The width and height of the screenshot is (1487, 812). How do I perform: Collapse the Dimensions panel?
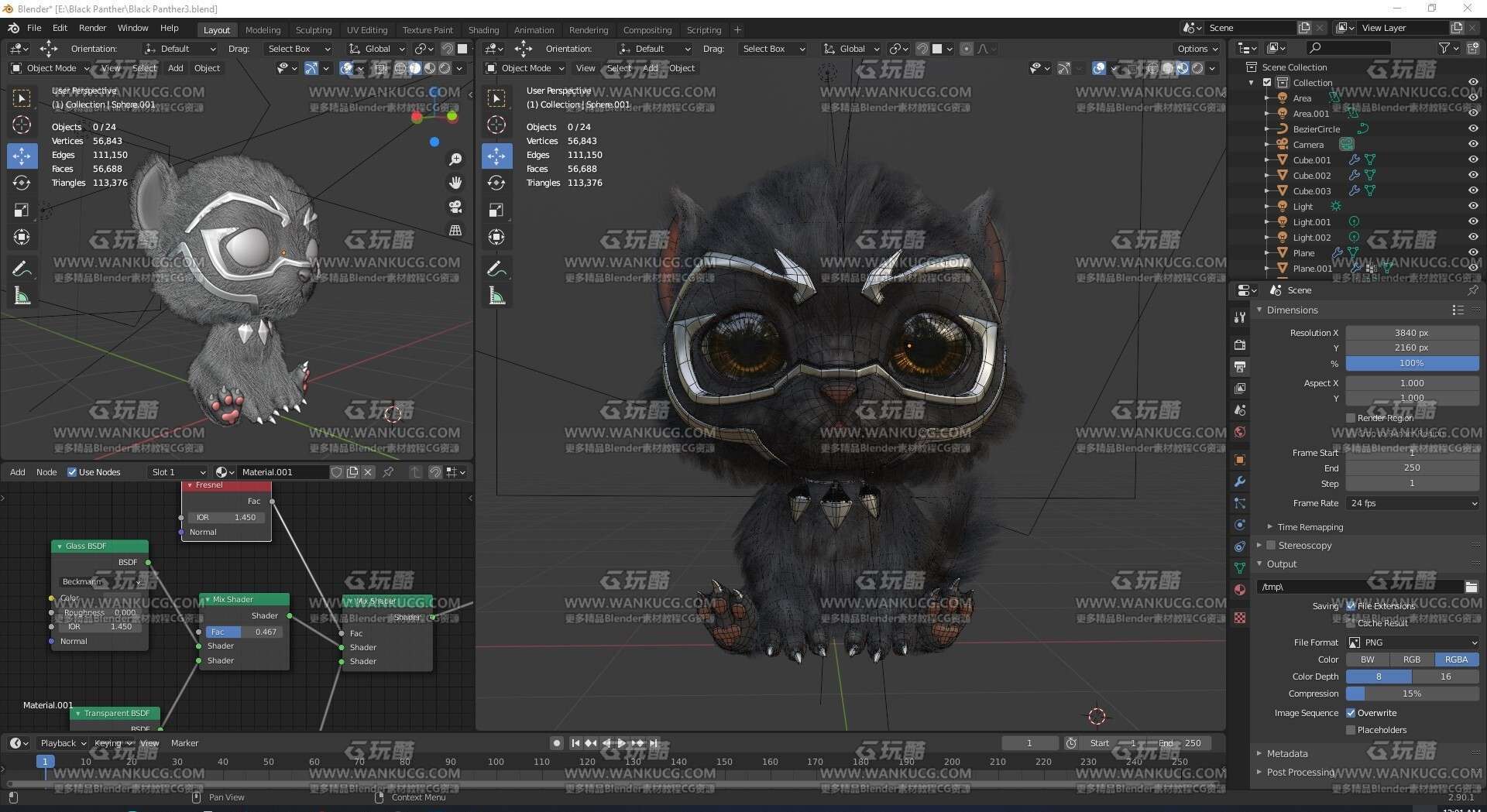tap(1291, 310)
